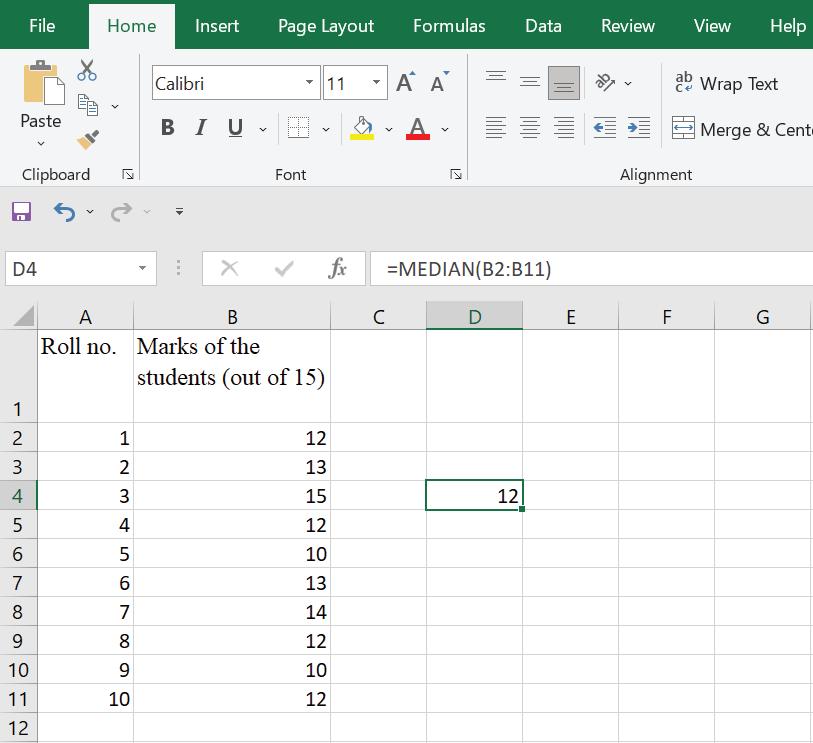The image size is (813, 743).
Task: Open underline style dropdown arrow
Action: pos(263,129)
